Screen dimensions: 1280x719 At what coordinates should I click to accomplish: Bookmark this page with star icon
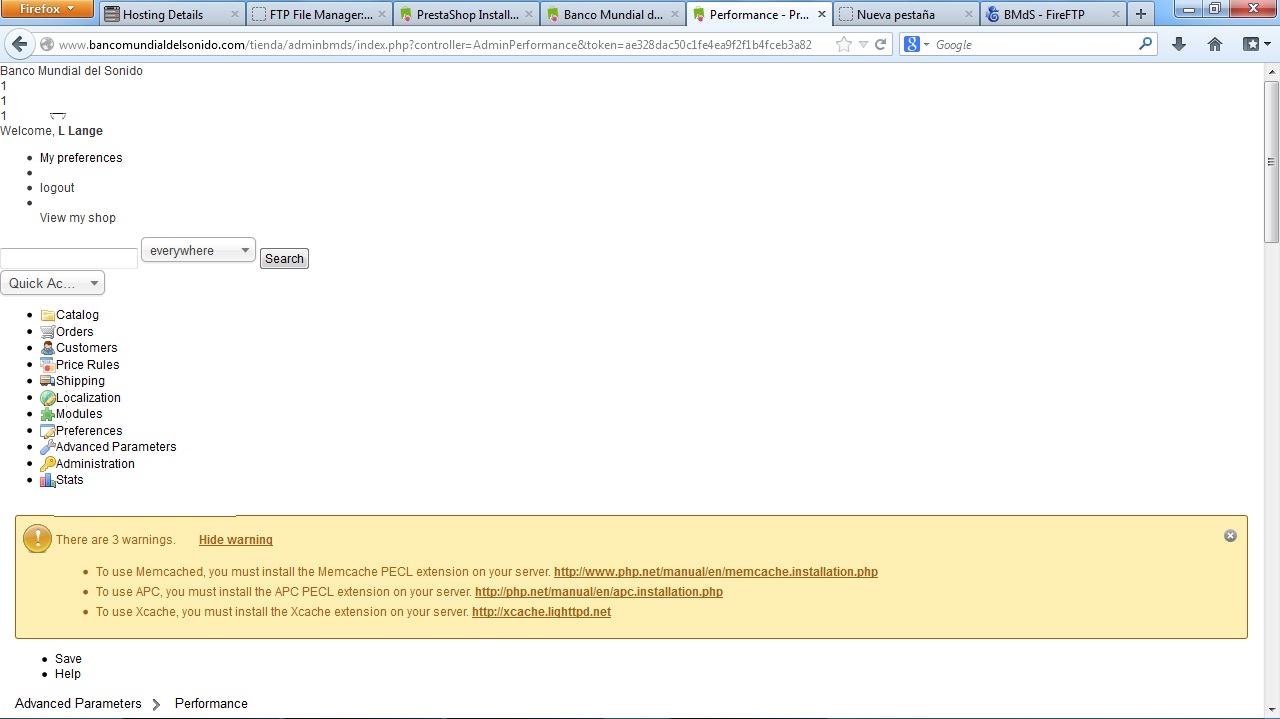pyautogui.click(x=843, y=44)
